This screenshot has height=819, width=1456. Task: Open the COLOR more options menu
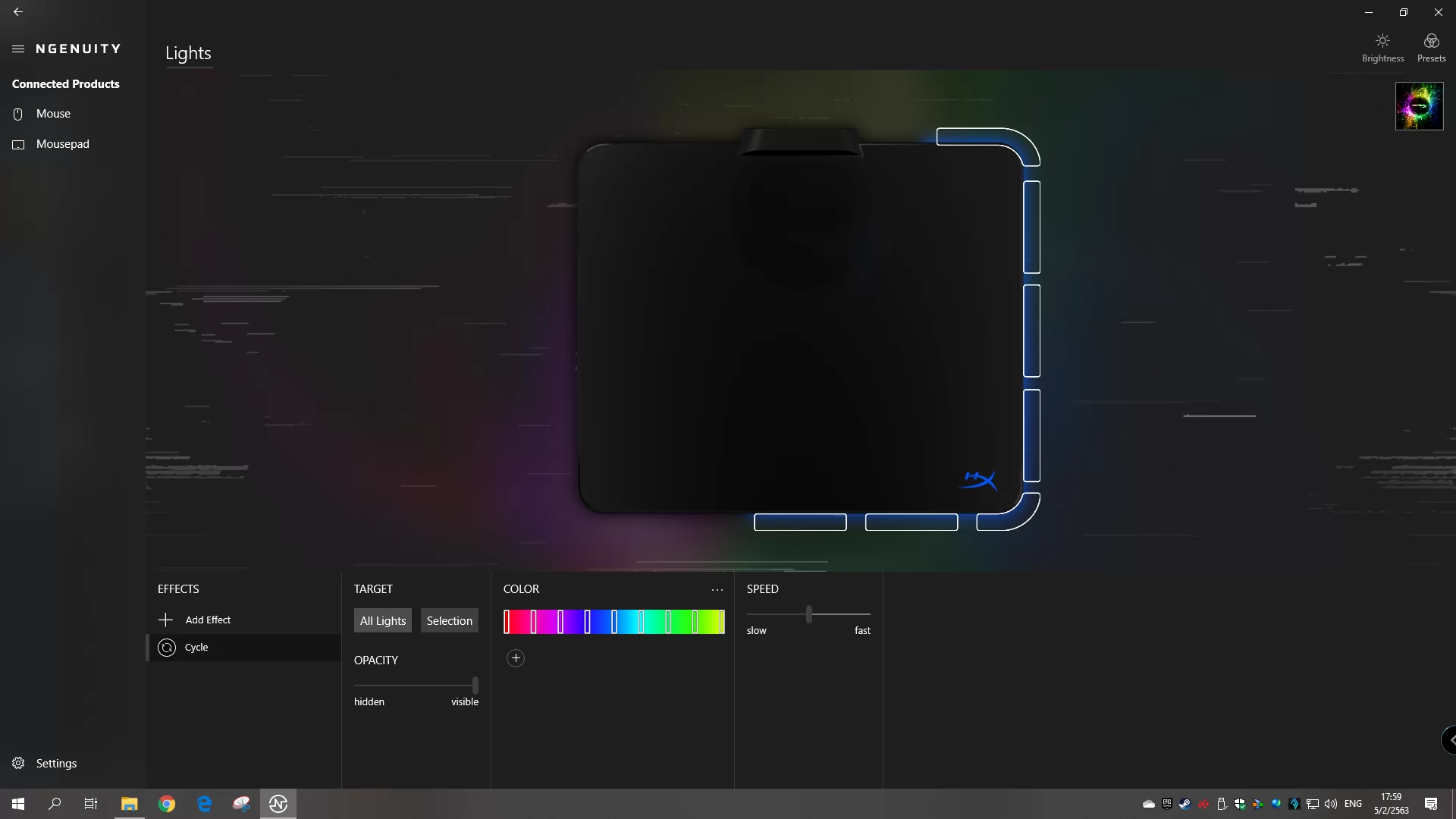click(x=717, y=589)
